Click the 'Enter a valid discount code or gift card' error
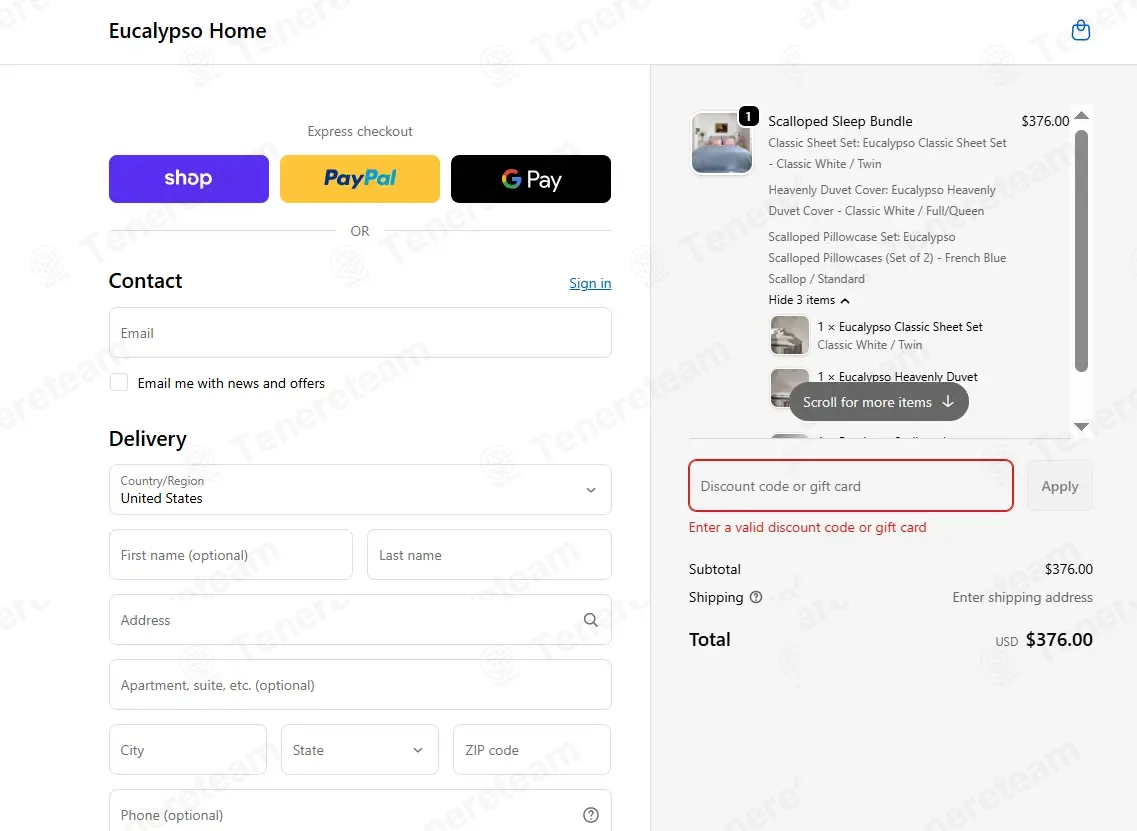The height and width of the screenshot is (831, 1137). 807,527
